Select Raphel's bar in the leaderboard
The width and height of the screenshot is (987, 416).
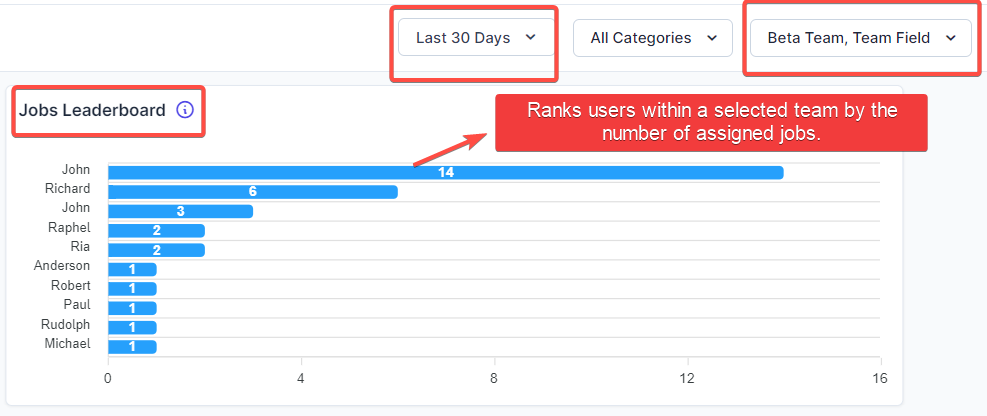pyautogui.click(x=156, y=231)
